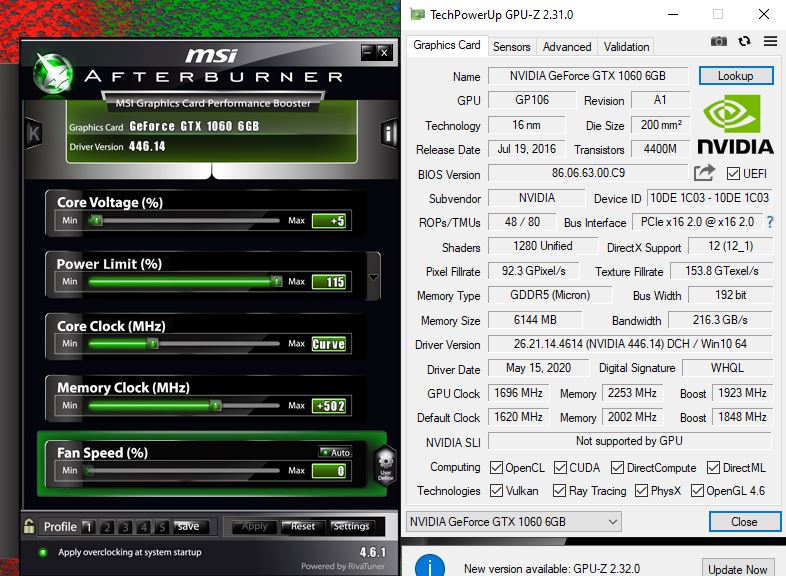Click the Device ID value field
This screenshot has height=576, width=786.
709,198
